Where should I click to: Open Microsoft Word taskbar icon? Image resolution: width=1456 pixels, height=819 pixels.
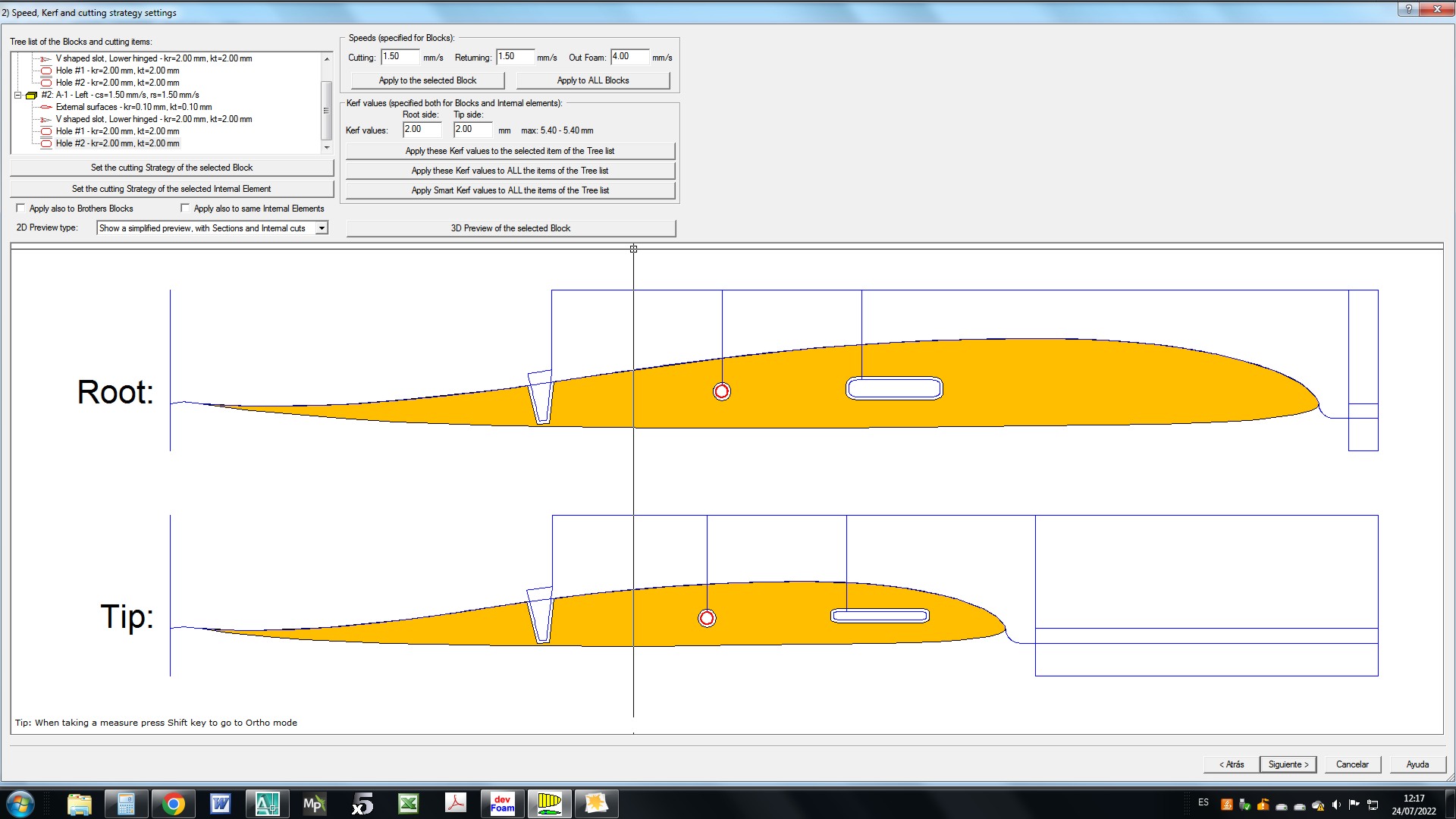[x=220, y=804]
